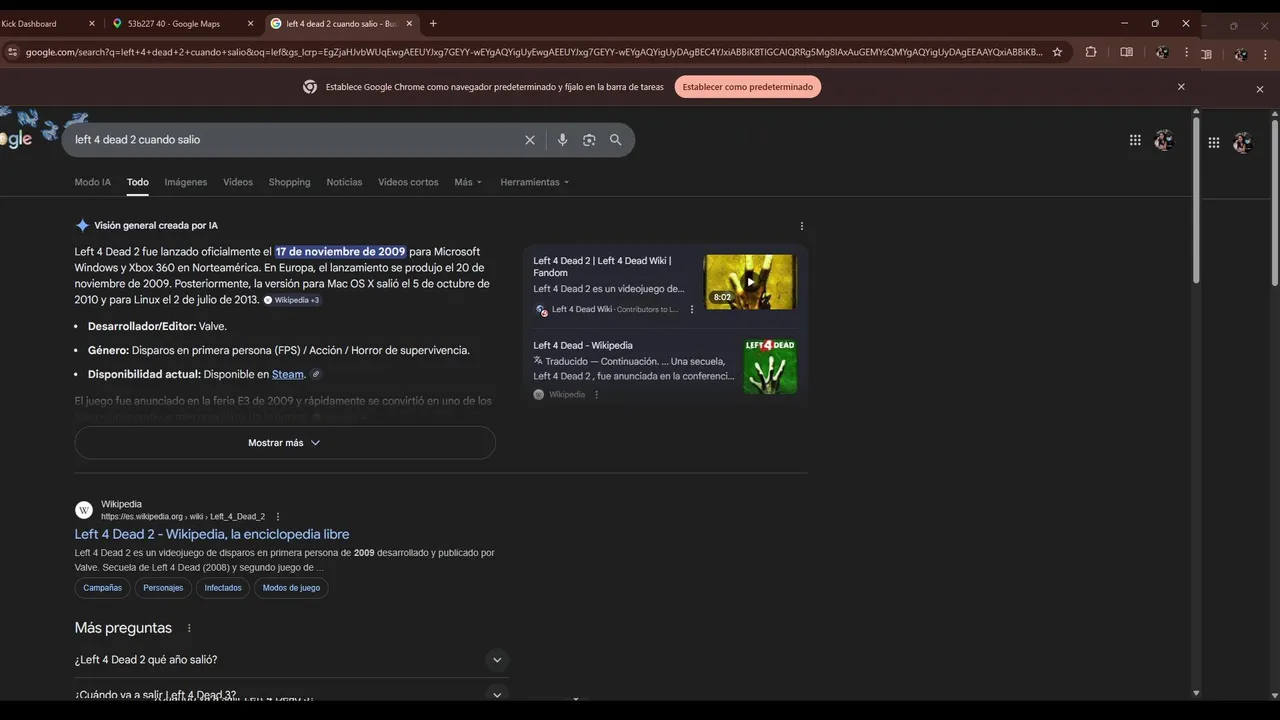Screen dimensions: 1280x720
Task: Expand overview with Mostrar más
Action: point(285,443)
